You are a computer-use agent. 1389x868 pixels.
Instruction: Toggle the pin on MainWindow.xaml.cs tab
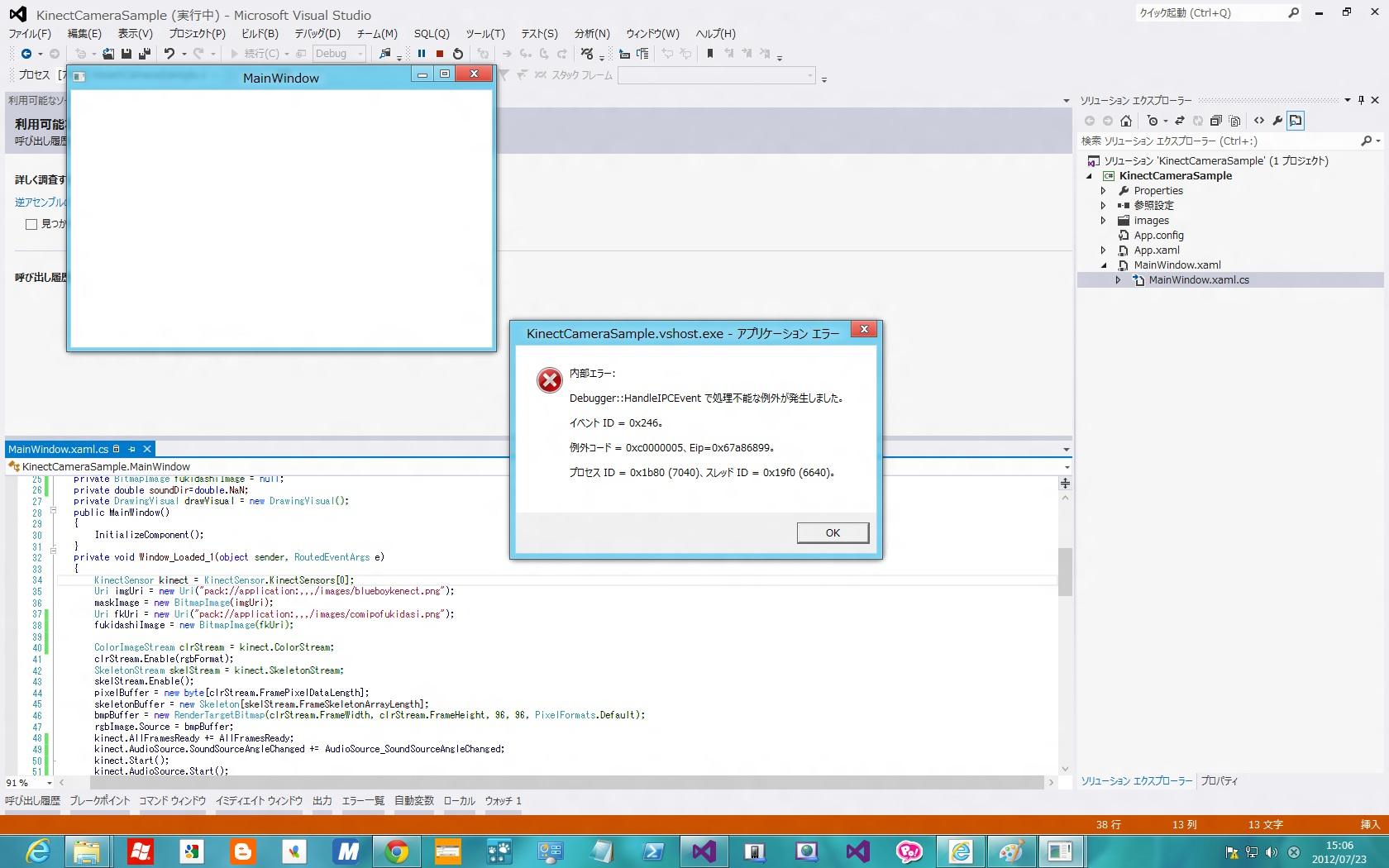tap(131, 449)
